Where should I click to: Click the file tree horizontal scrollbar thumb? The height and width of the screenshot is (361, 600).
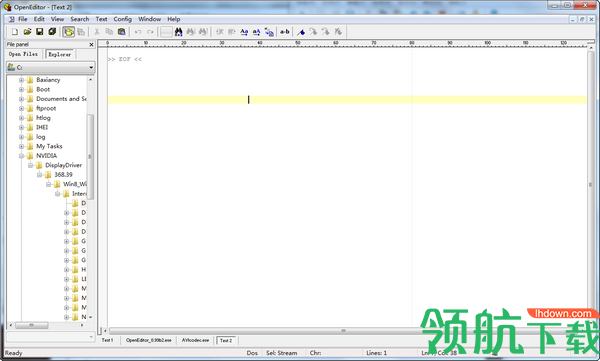coord(31,325)
